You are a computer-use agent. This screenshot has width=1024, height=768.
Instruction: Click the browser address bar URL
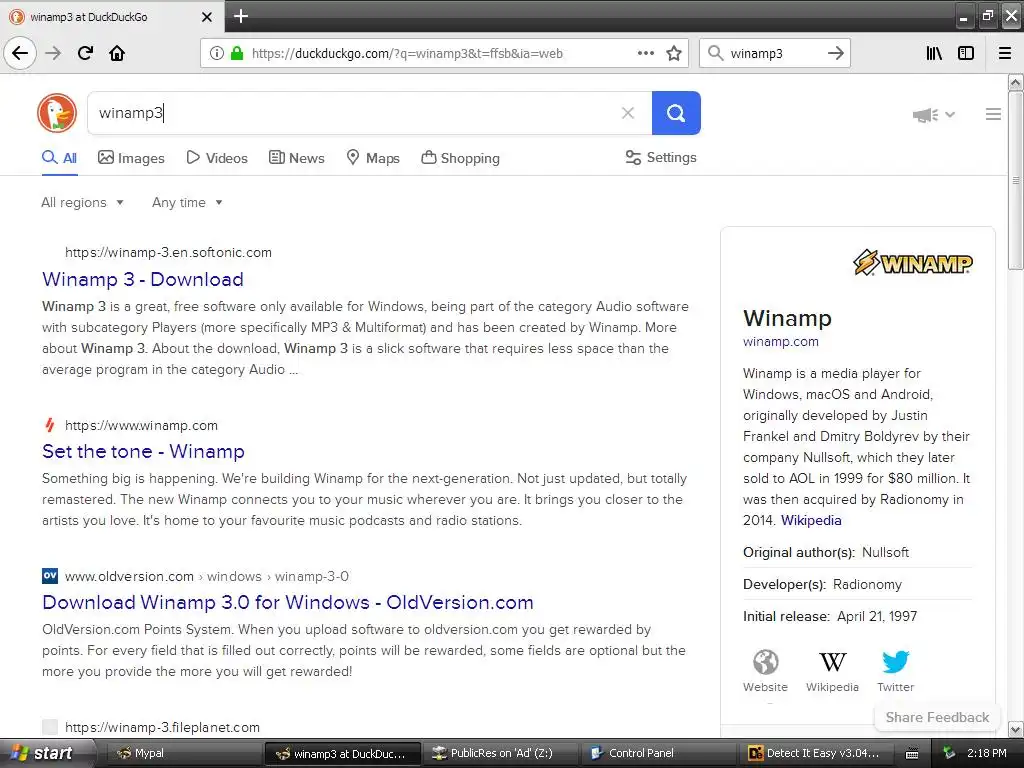tap(407, 54)
